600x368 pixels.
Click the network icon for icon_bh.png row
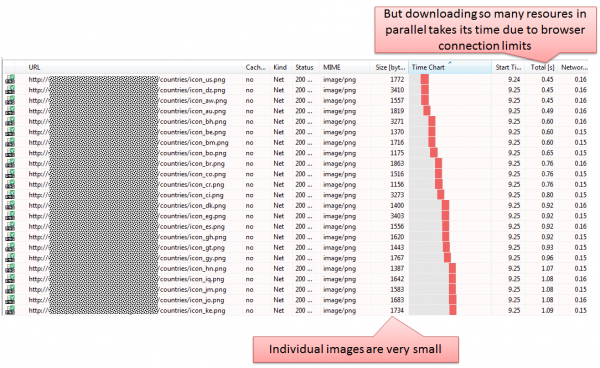pyautogui.click(x=10, y=122)
